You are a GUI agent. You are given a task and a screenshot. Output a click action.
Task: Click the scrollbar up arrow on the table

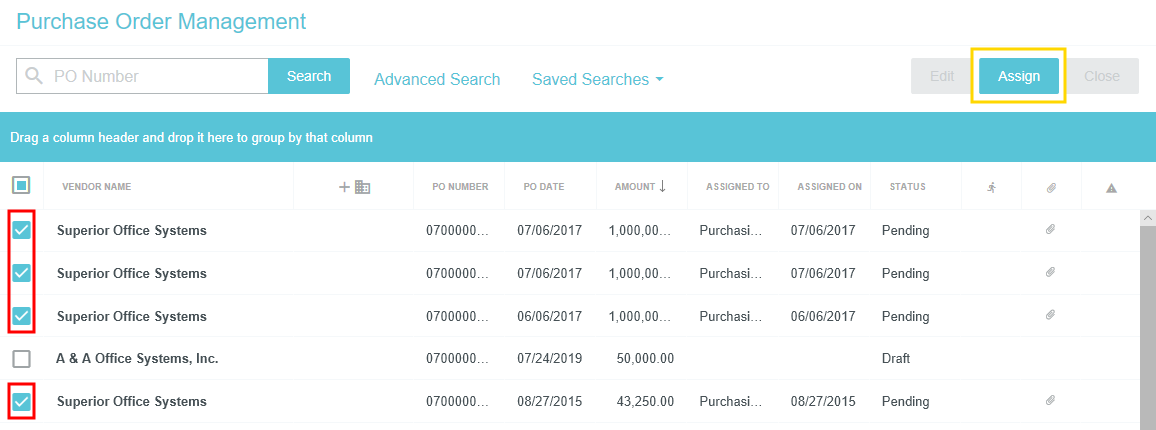click(1148, 217)
